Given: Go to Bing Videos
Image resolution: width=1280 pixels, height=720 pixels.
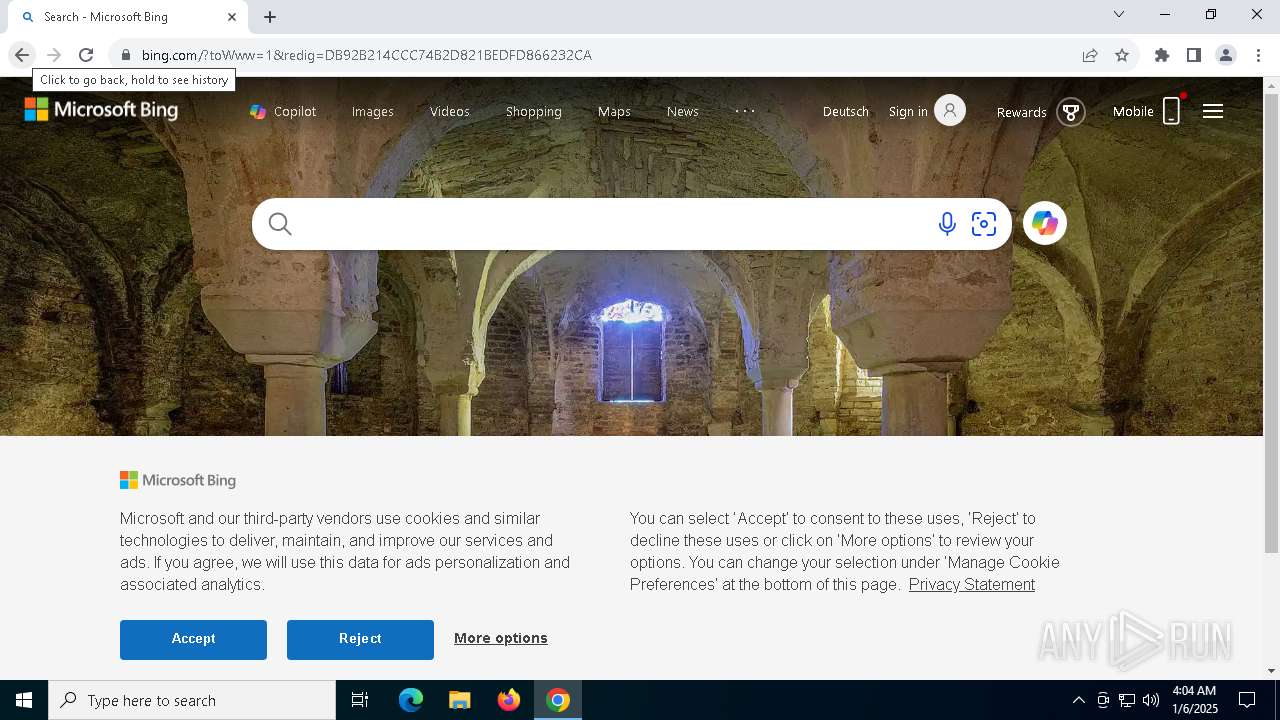Looking at the screenshot, I should pos(450,111).
